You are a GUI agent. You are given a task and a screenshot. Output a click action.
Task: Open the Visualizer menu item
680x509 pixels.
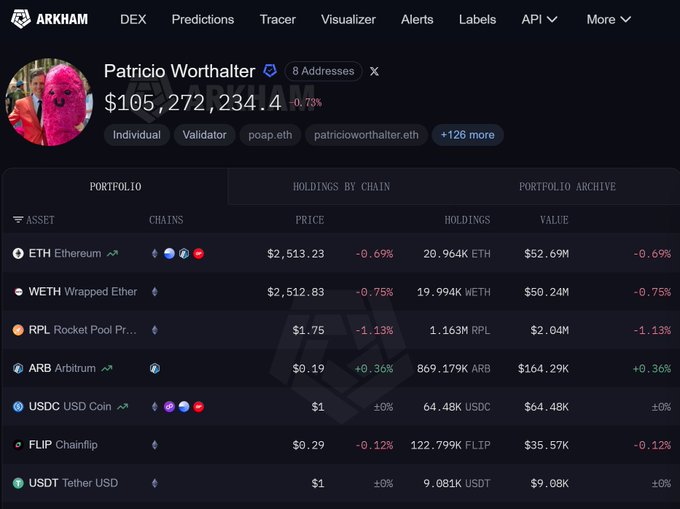tap(348, 20)
